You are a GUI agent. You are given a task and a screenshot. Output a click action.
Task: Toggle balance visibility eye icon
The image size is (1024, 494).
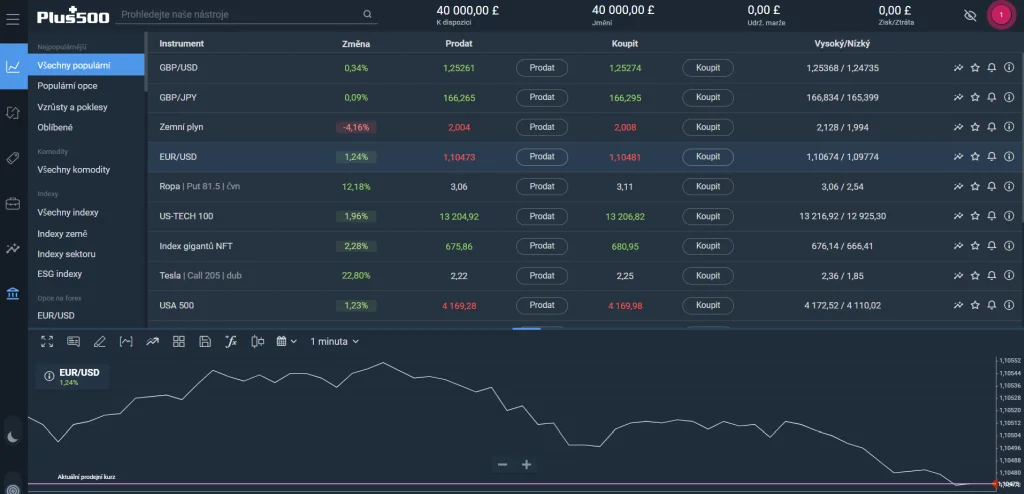coord(968,16)
